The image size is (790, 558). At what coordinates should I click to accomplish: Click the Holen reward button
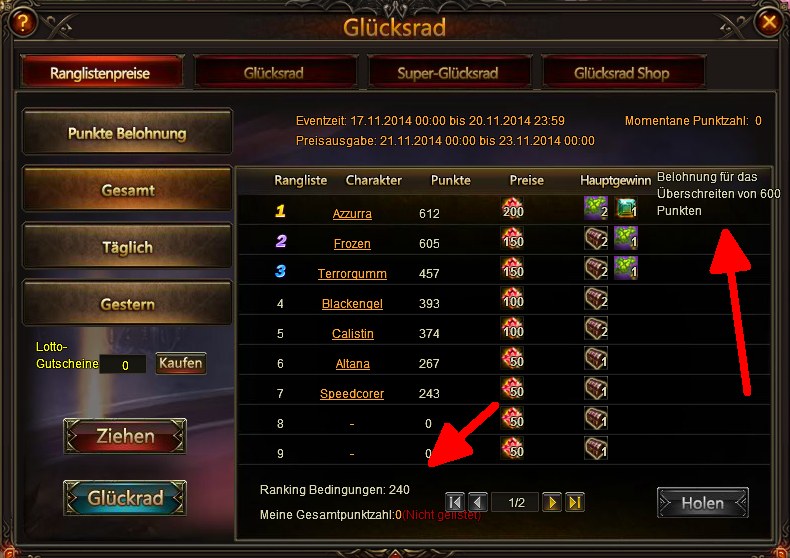pyautogui.click(x=702, y=503)
